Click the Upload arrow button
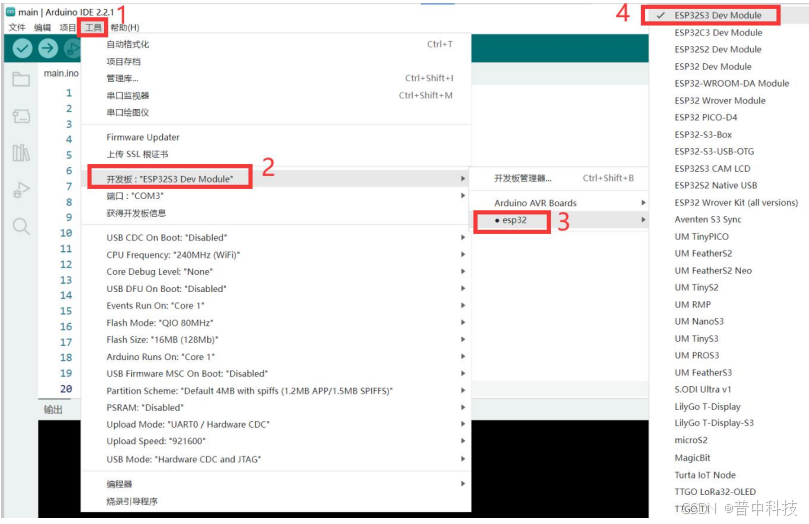 point(48,48)
